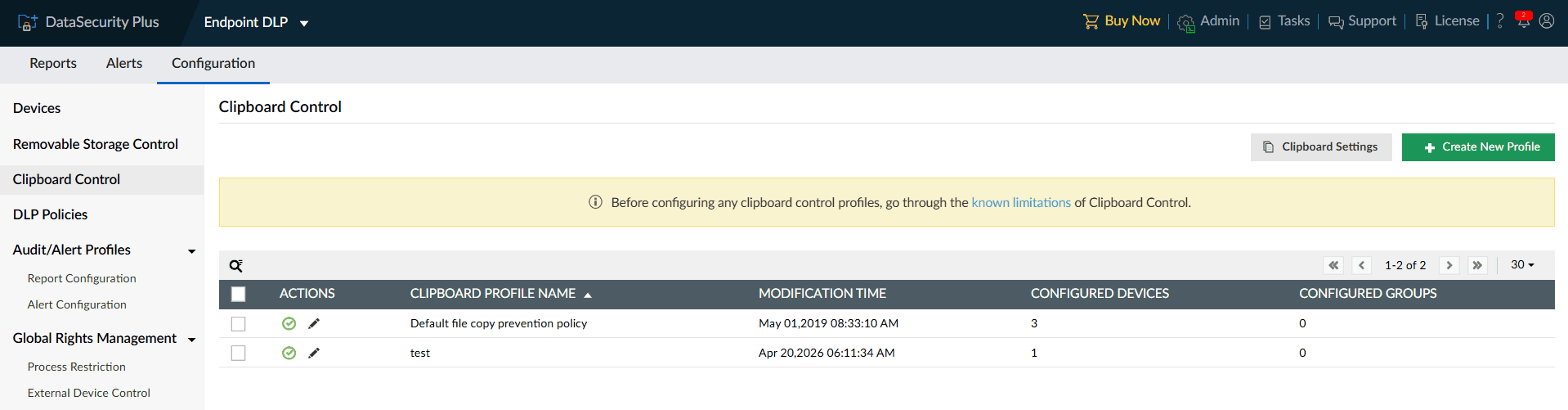Jump to the first page of results

click(x=1333, y=265)
